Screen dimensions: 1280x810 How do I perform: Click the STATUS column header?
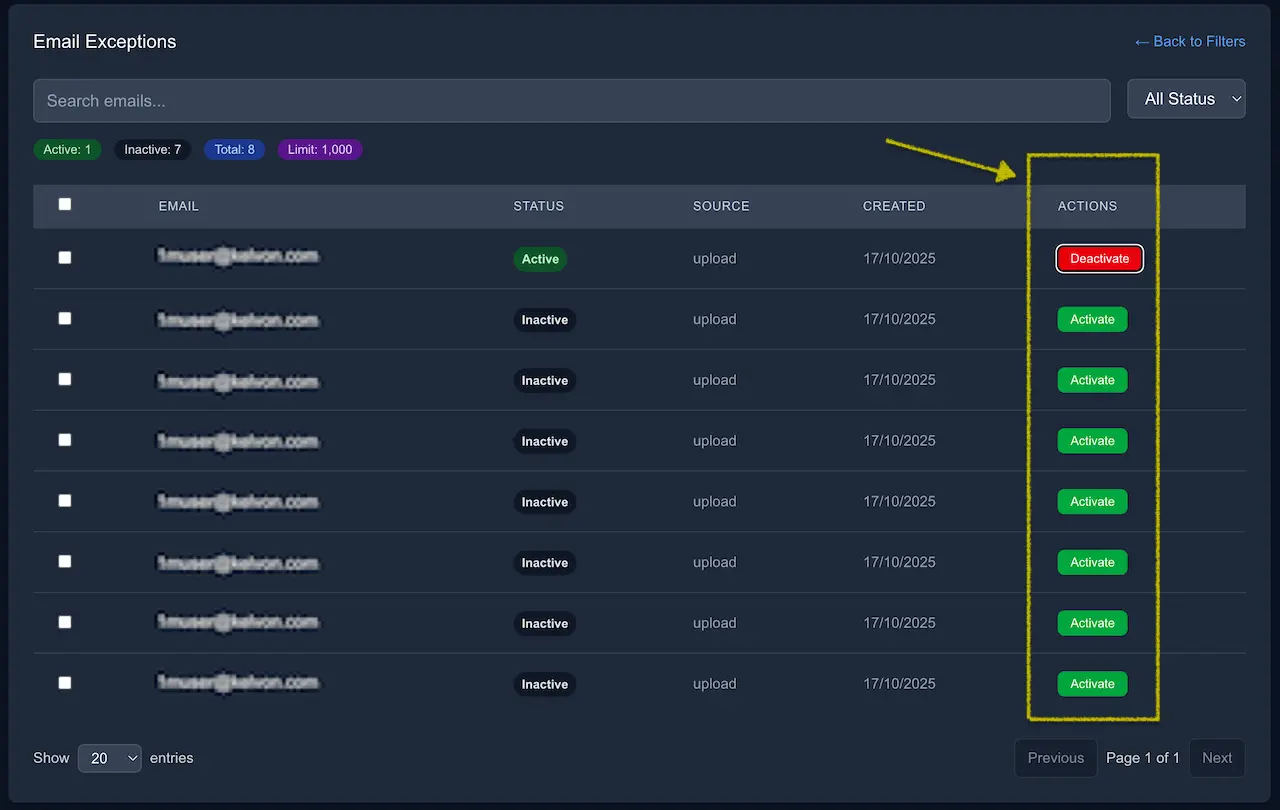538,206
